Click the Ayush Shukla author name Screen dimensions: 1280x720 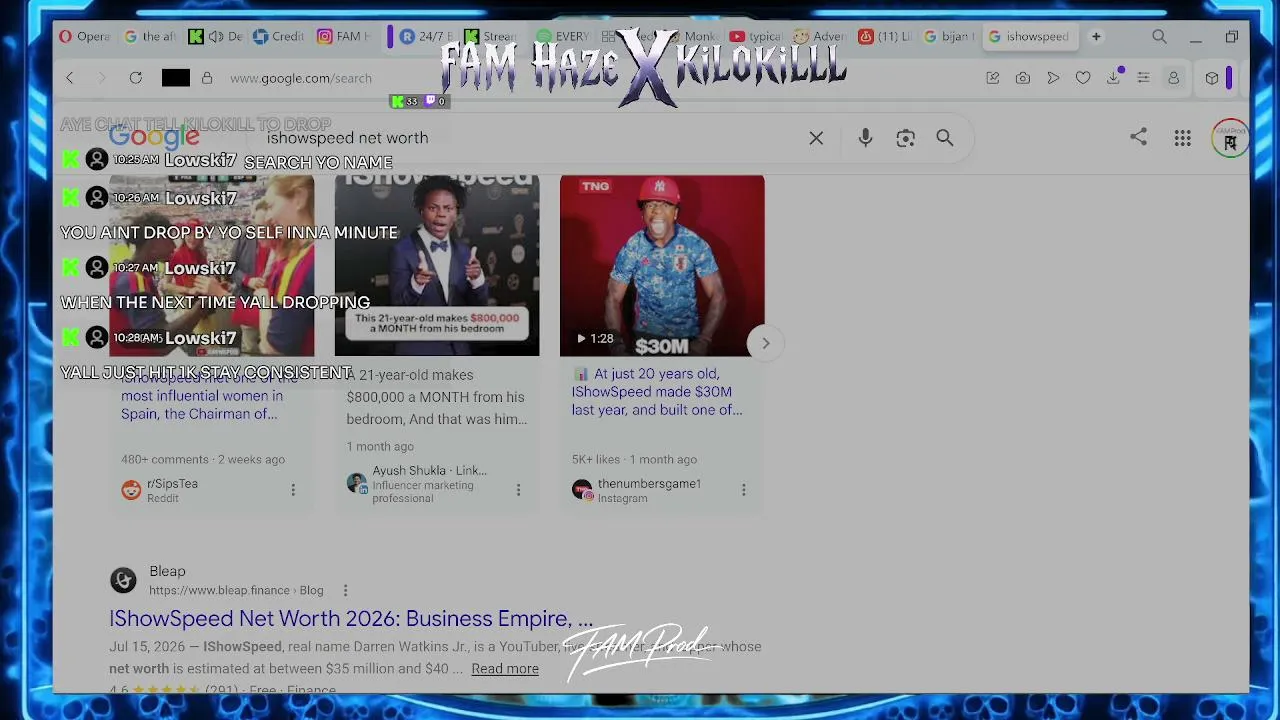[x=429, y=471]
